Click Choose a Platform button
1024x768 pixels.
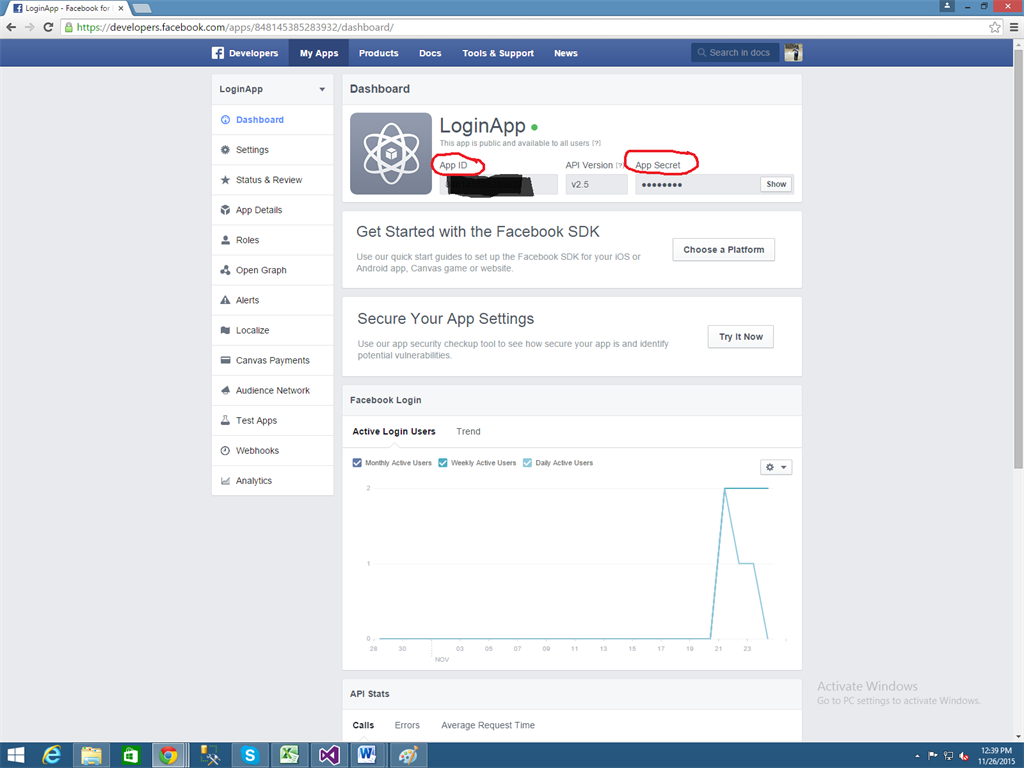coord(723,249)
